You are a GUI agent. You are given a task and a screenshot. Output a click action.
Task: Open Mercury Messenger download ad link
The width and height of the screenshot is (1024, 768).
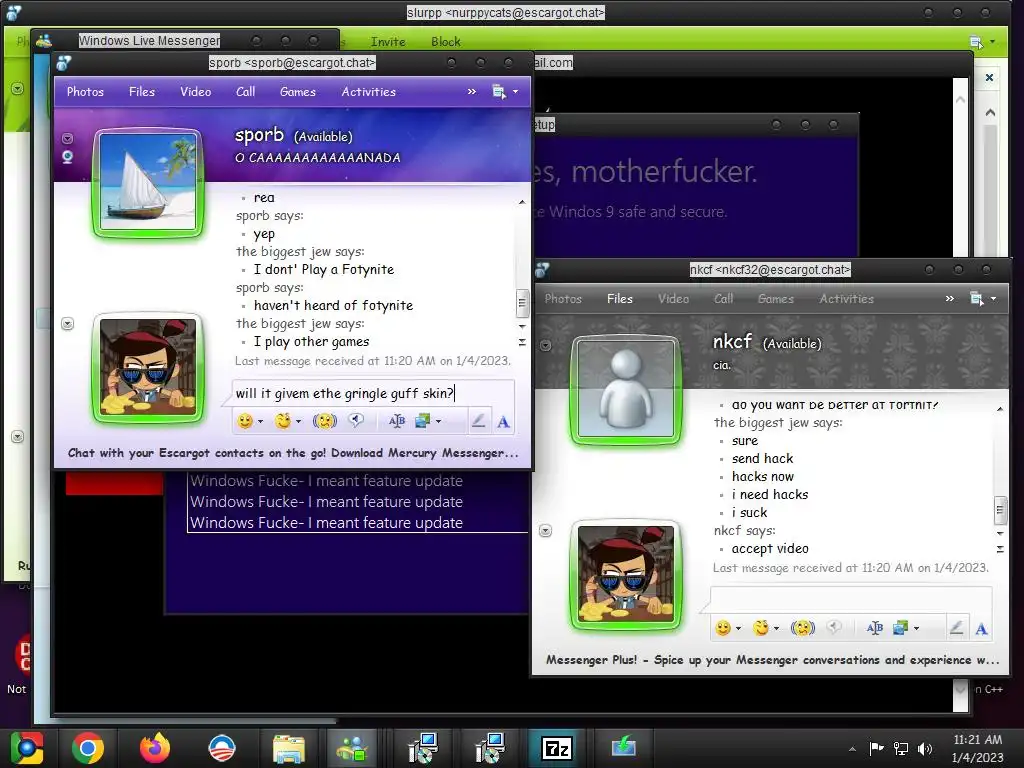[x=293, y=453]
